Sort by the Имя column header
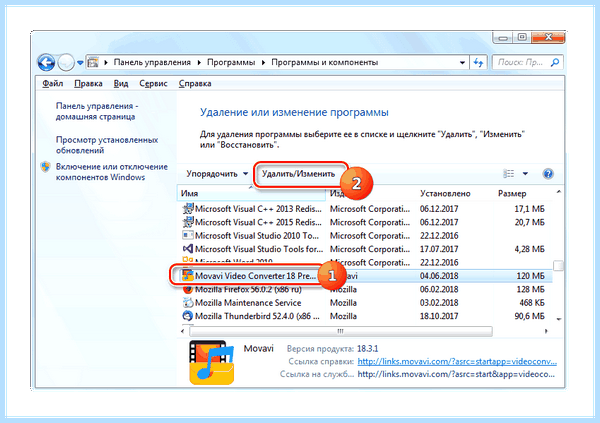The image size is (600, 423). (x=251, y=193)
